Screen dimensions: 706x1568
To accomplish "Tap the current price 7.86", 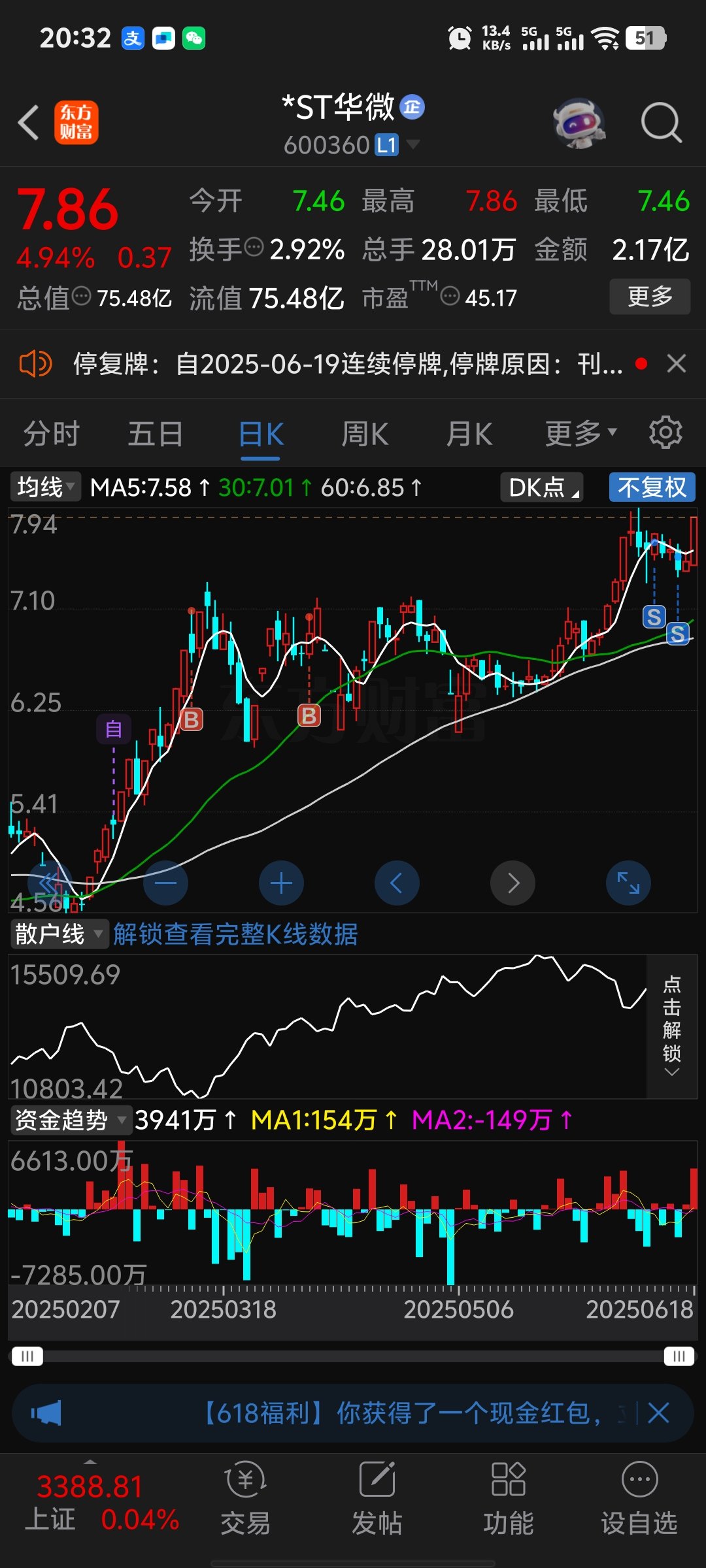I will (67, 210).
